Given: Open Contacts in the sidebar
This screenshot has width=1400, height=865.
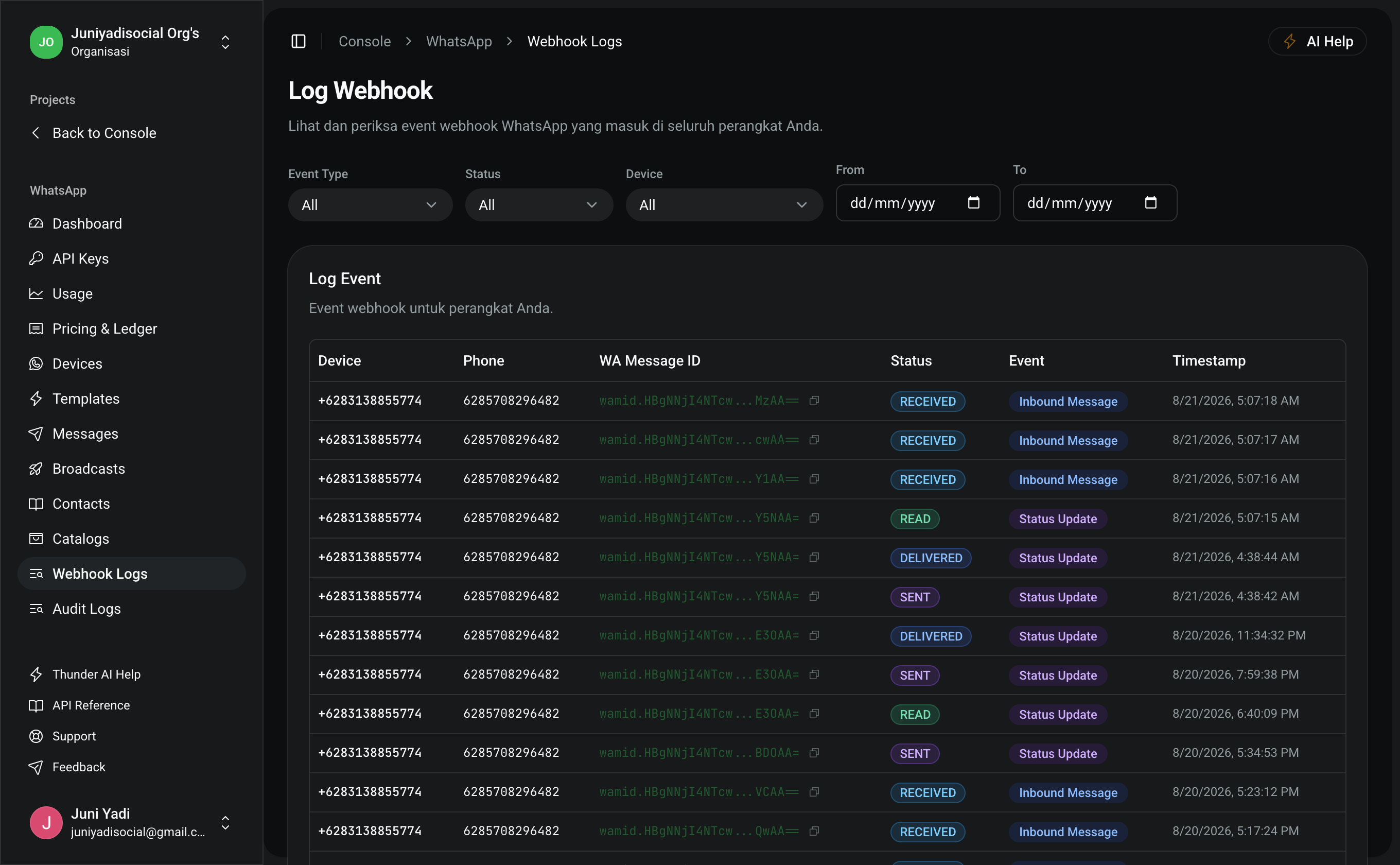Looking at the screenshot, I should [x=132, y=504].
